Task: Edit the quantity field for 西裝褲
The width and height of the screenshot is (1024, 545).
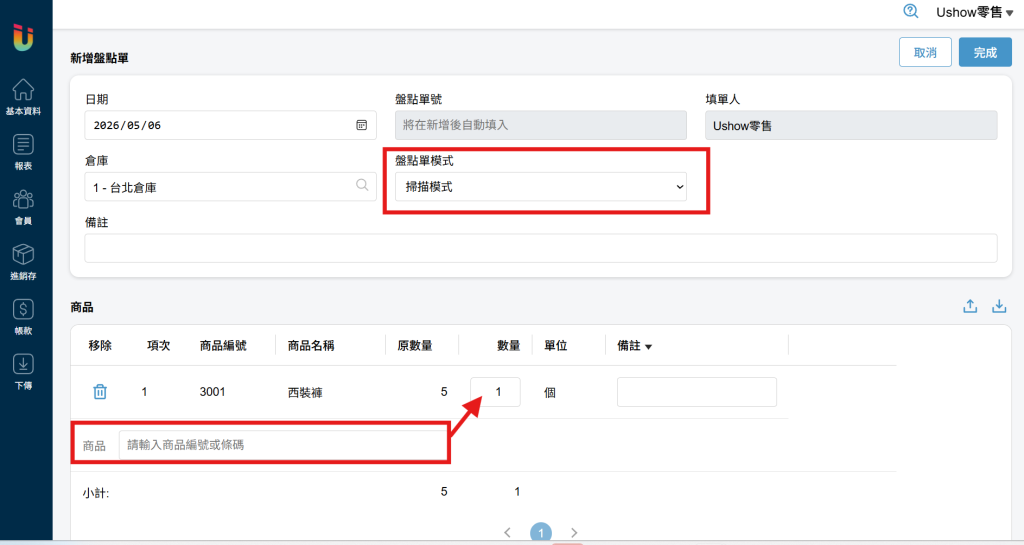Action: point(495,392)
